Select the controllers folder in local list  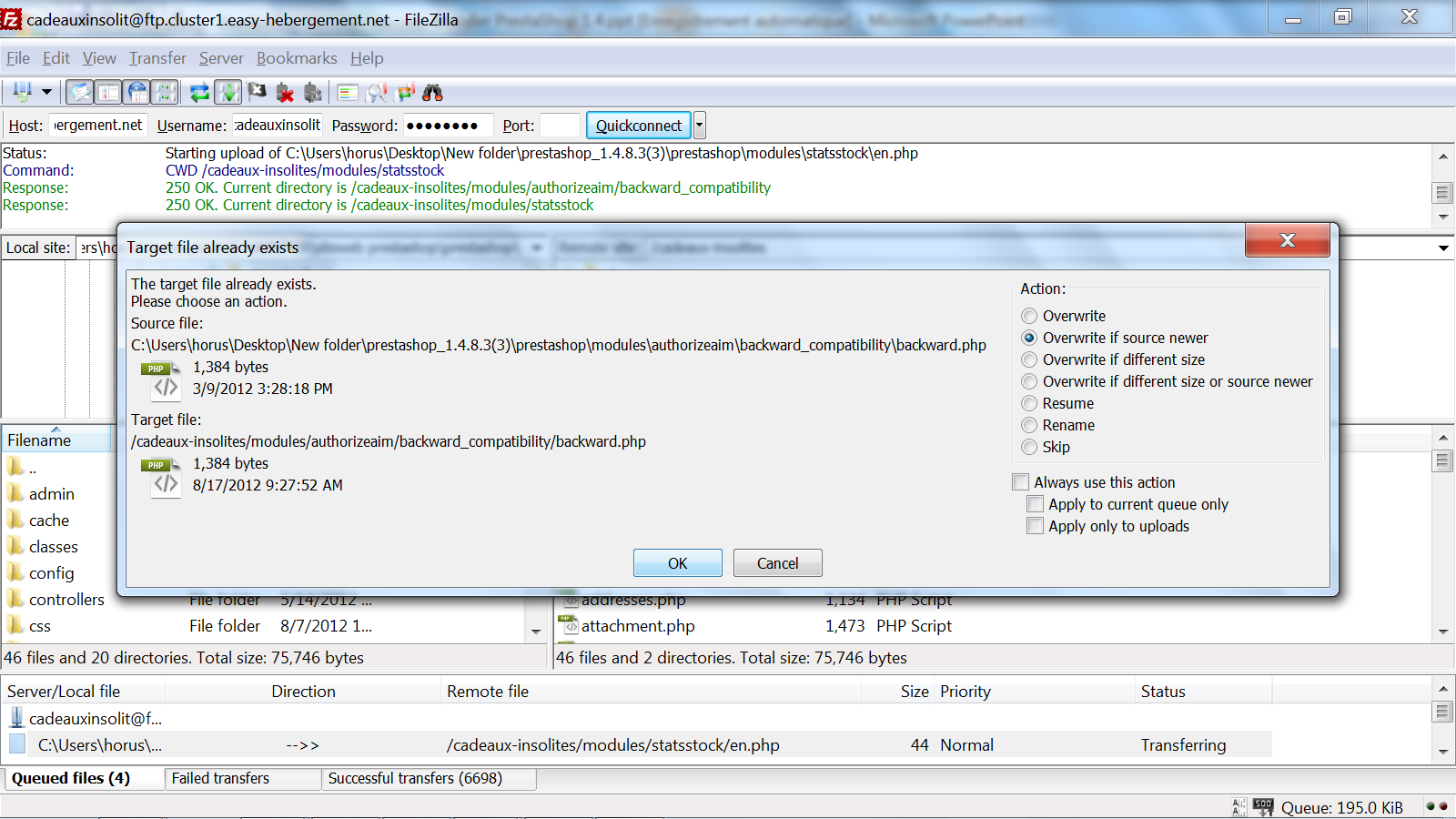[66, 600]
